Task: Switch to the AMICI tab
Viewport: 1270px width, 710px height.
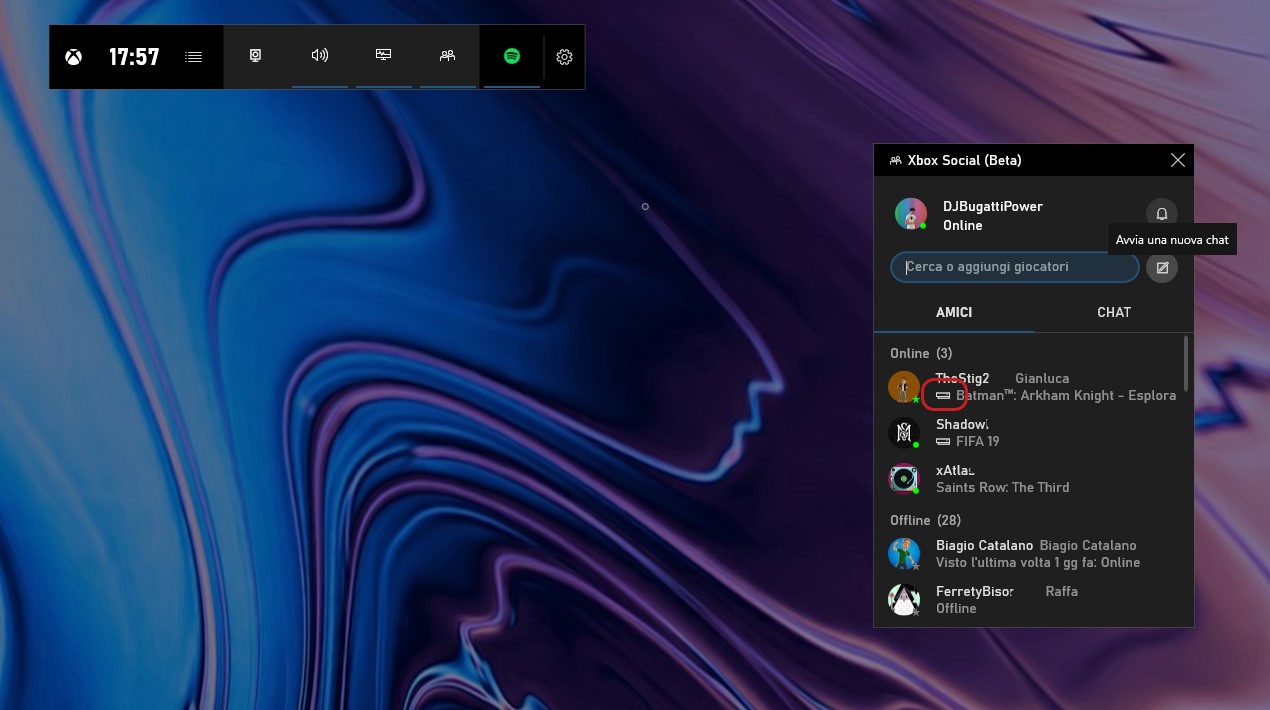Action: [x=954, y=312]
